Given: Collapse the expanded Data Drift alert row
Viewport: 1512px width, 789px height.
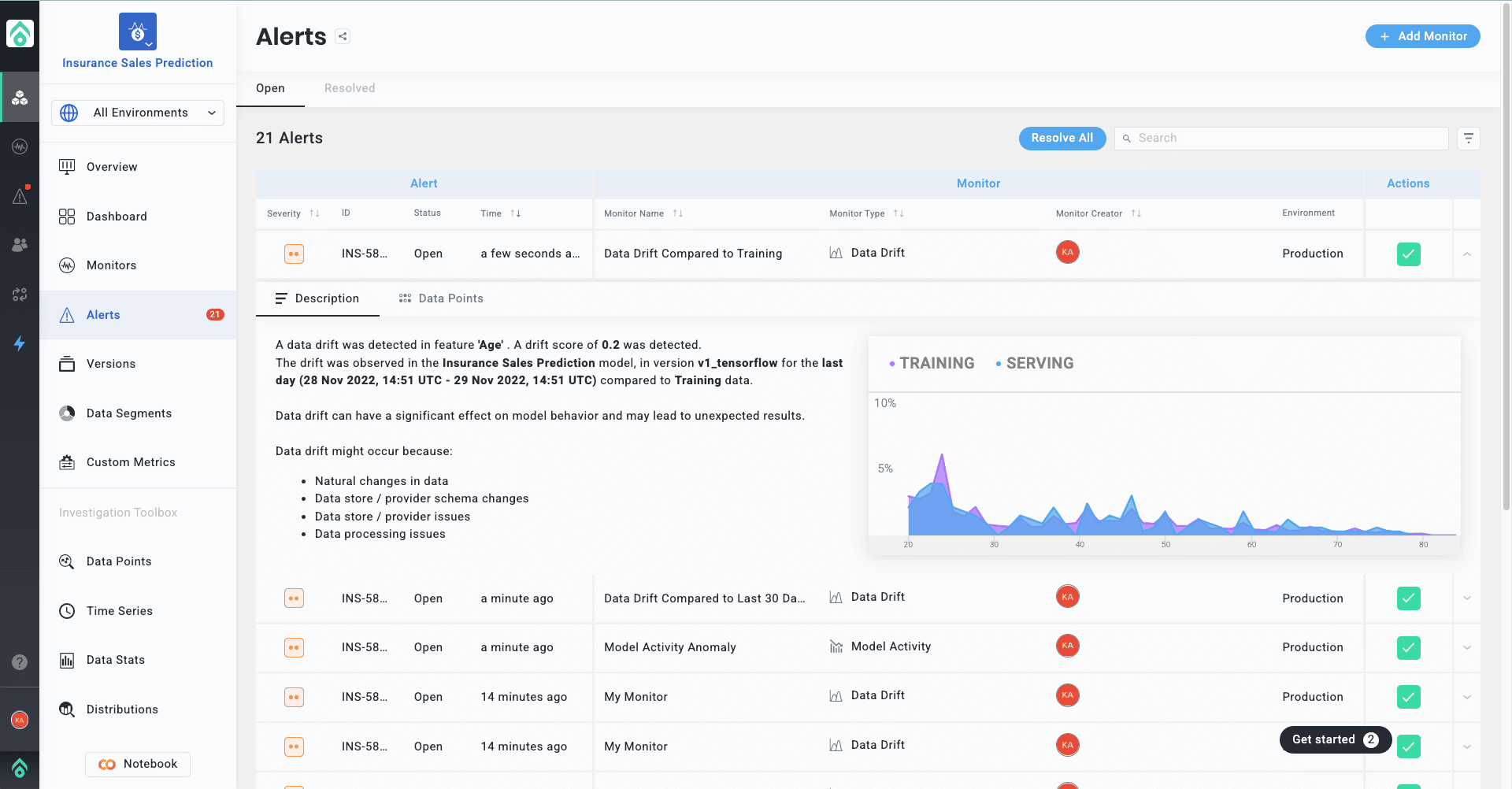Looking at the screenshot, I should [1466, 254].
